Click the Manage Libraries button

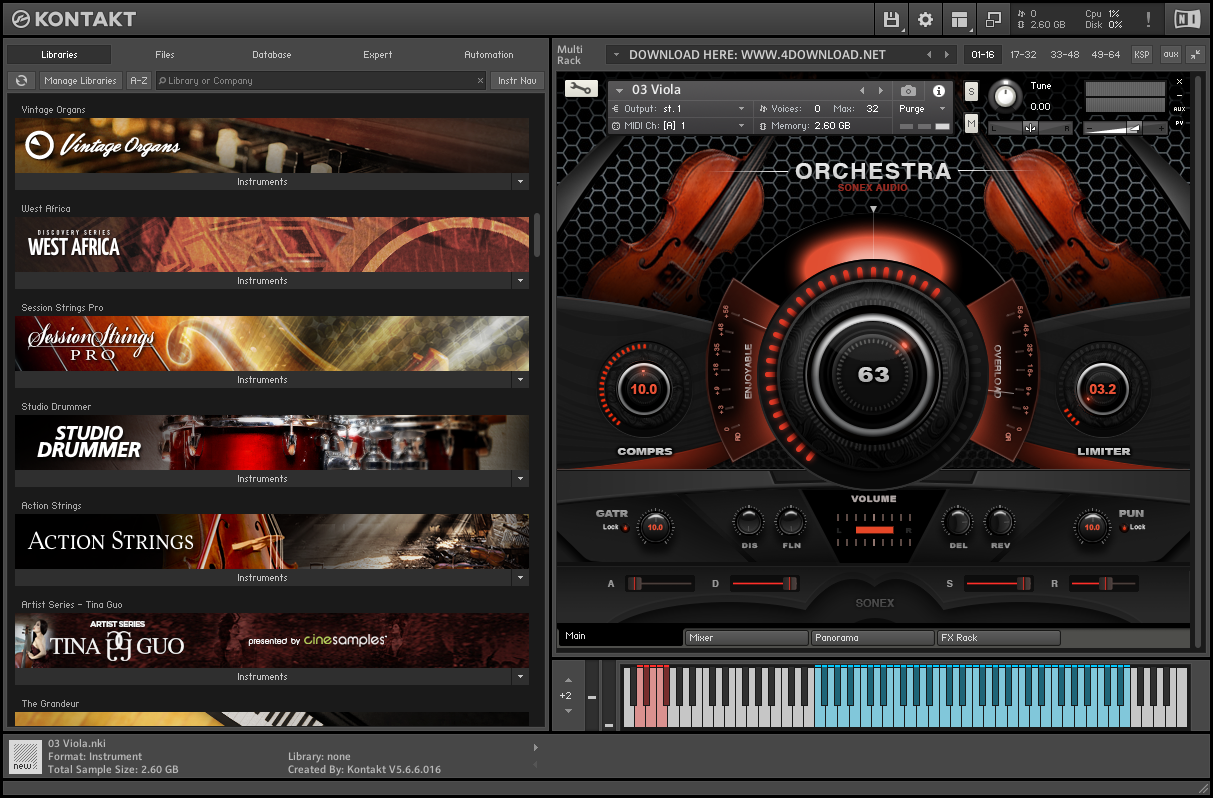[x=81, y=81]
